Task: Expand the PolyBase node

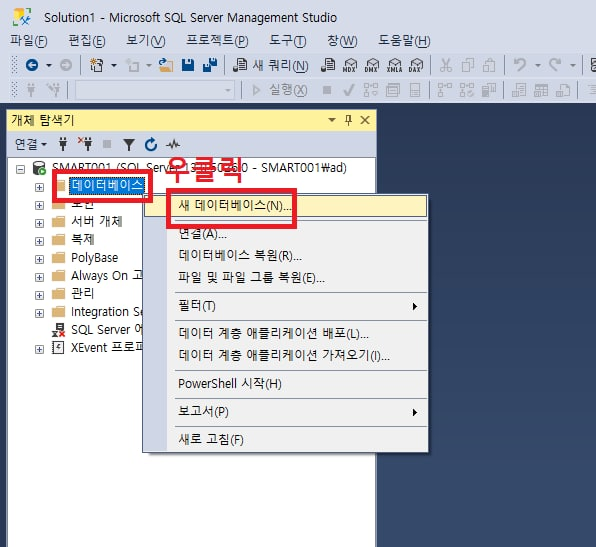Action: click(x=39, y=259)
